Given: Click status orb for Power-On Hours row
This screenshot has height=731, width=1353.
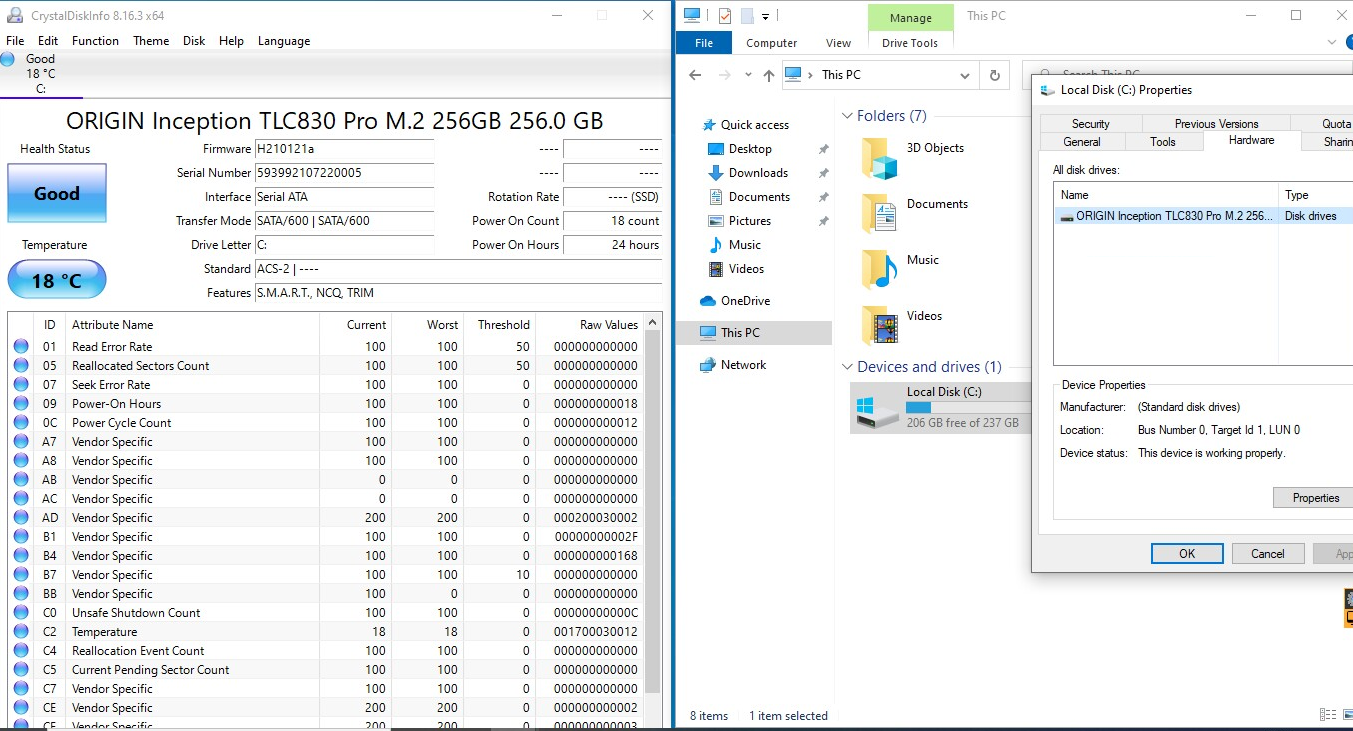Looking at the screenshot, I should 21,404.
